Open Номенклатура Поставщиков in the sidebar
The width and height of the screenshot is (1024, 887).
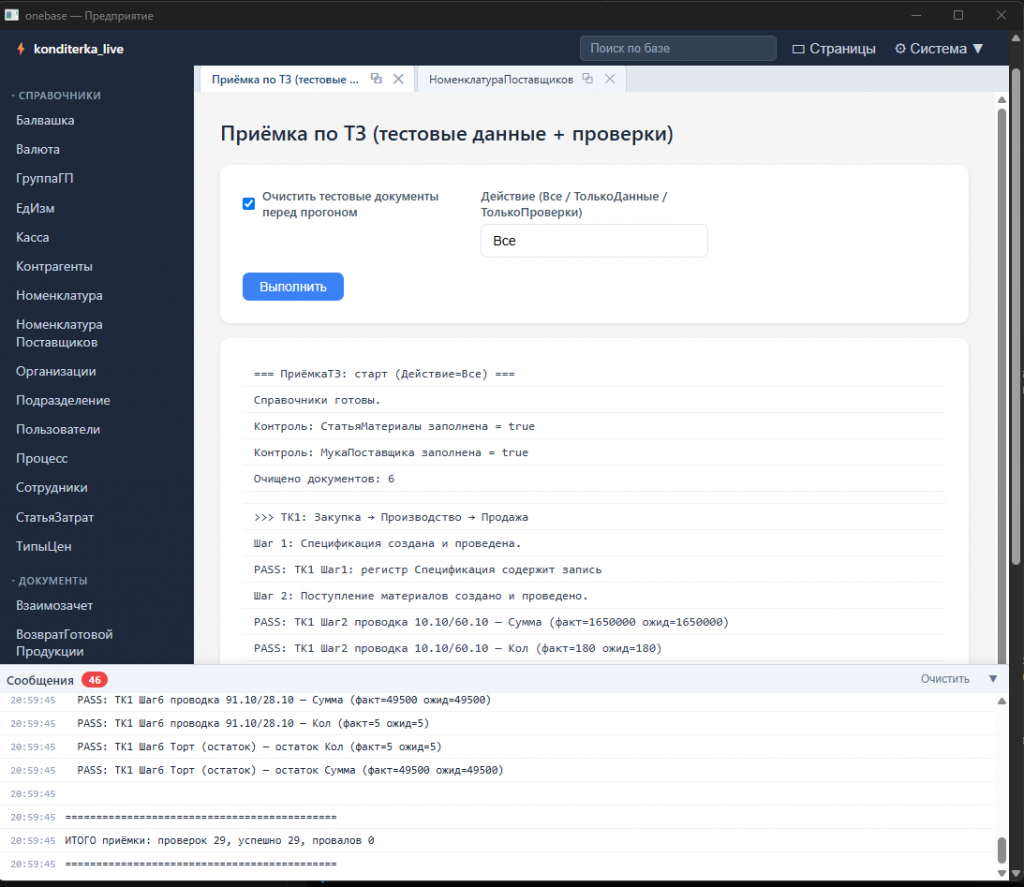pyautogui.click(x=59, y=333)
